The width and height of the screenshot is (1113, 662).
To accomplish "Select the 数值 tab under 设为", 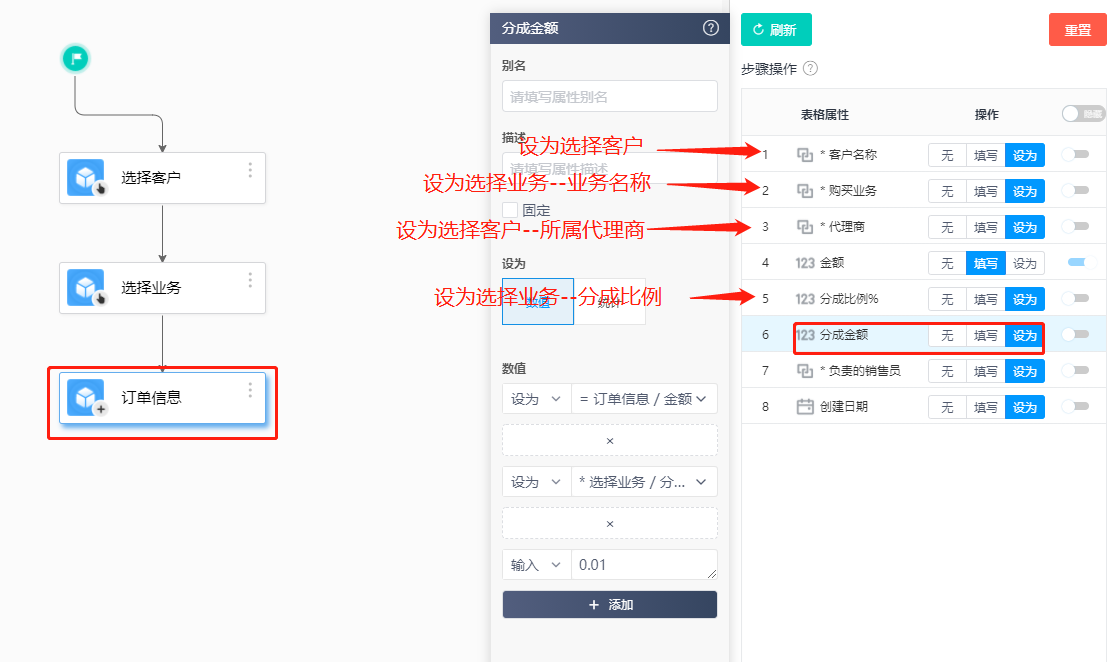I will click(537, 300).
